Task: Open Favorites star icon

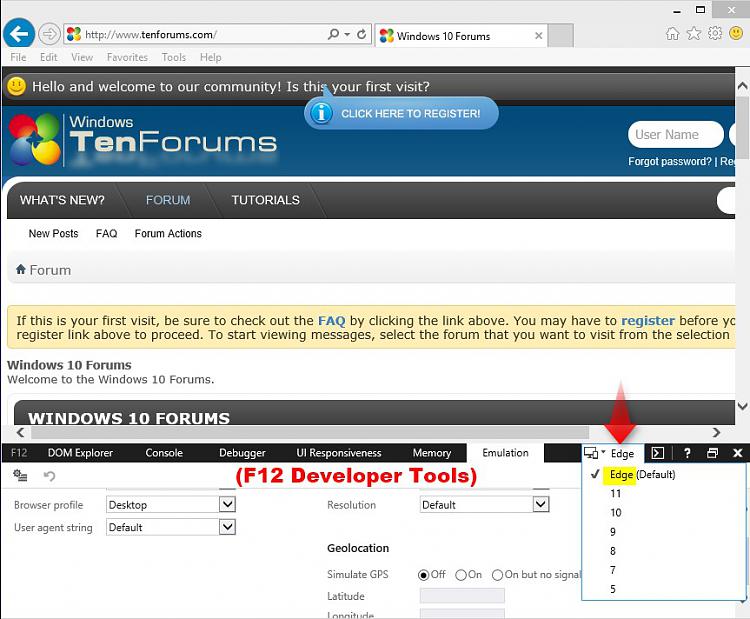Action: click(x=694, y=33)
